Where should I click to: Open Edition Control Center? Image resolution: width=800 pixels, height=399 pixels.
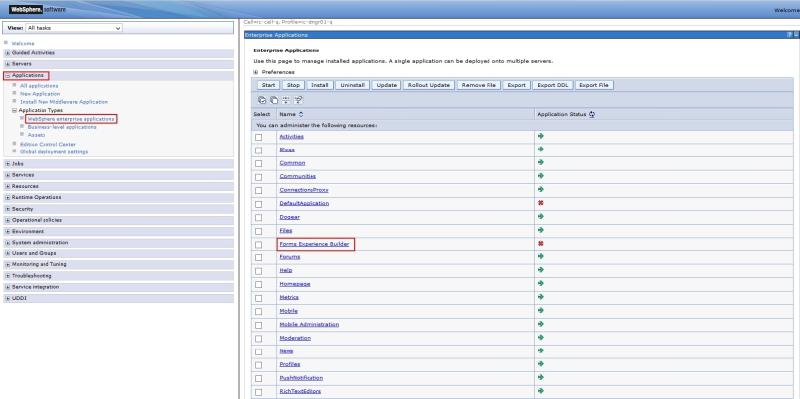pyautogui.click(x=47, y=144)
